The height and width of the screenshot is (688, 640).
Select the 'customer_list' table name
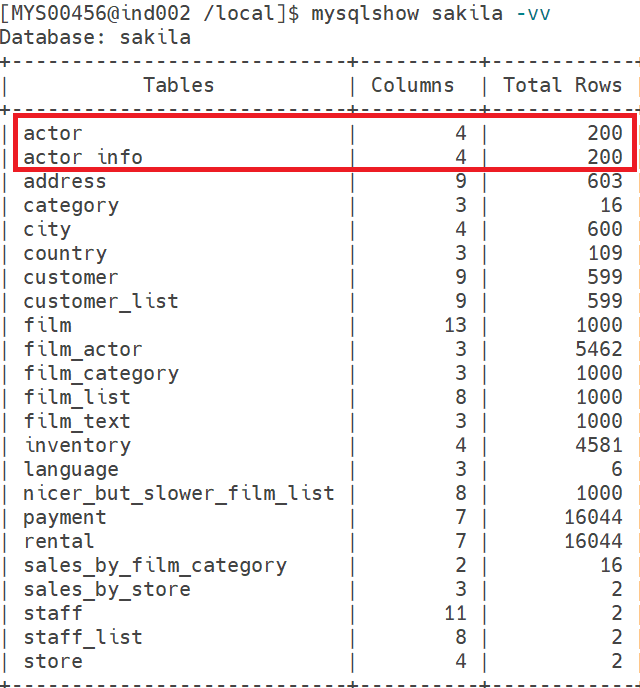click(101, 301)
